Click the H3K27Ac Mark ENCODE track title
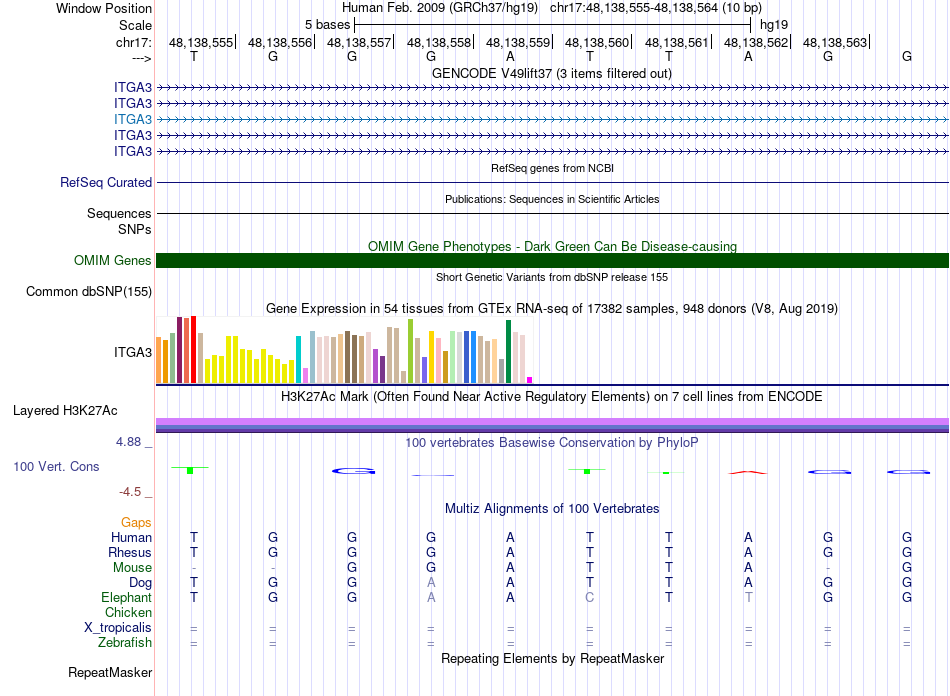The height and width of the screenshot is (696, 950). click(552, 397)
